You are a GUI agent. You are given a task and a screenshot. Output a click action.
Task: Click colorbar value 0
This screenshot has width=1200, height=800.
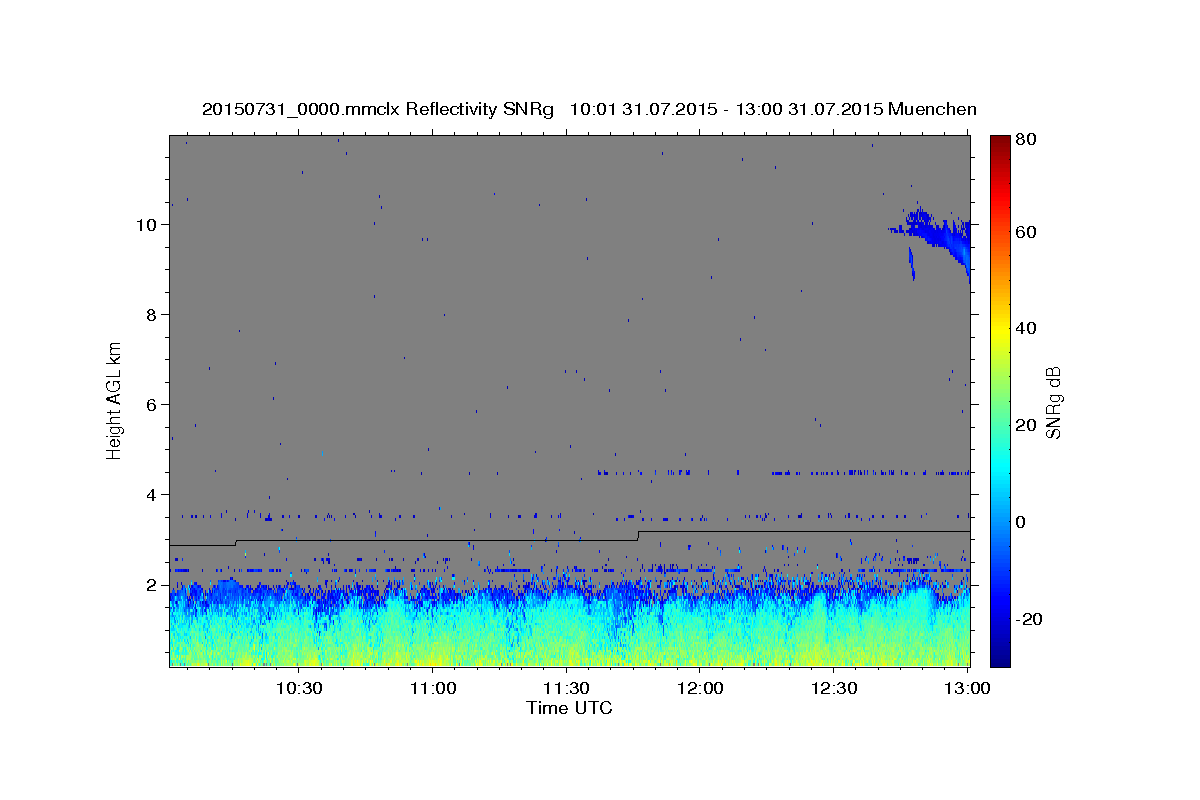pos(1020,523)
